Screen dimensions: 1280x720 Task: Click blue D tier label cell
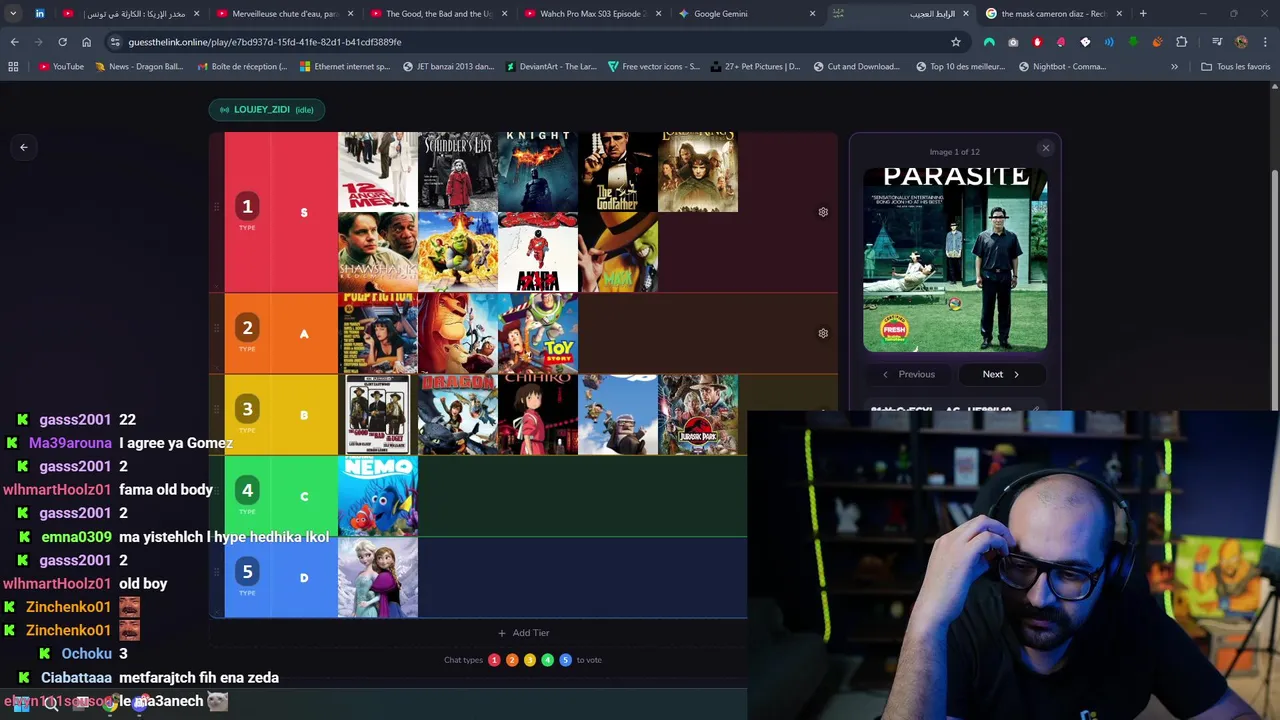click(304, 577)
